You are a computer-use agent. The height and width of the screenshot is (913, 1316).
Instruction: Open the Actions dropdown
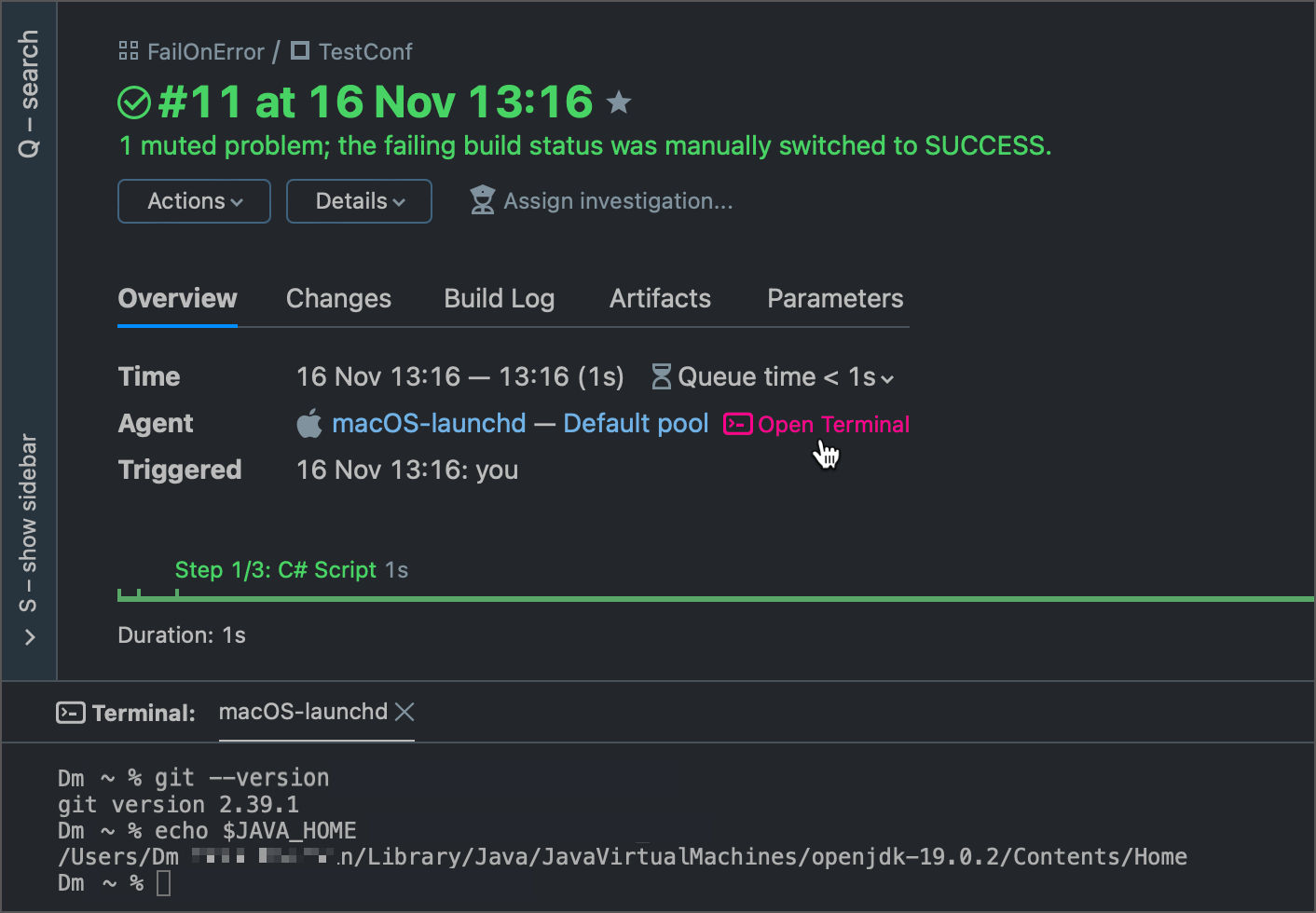pyautogui.click(x=193, y=200)
